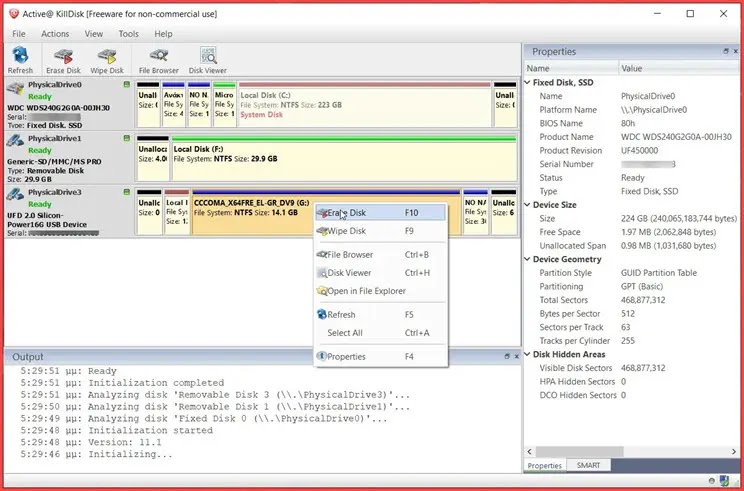Undock the Output panel
744x491 pixels.
[x=507, y=356]
